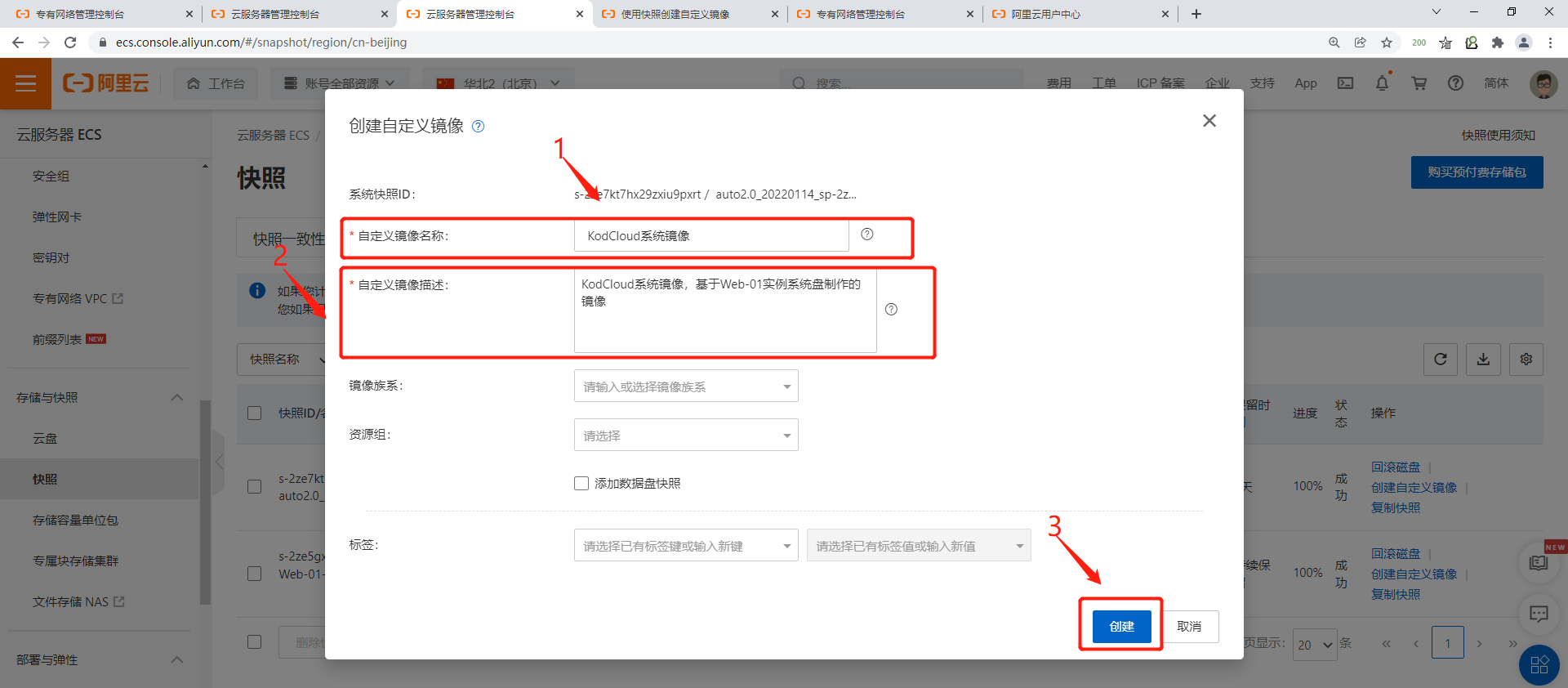Open the Cloud Shell terminal icon
The width and height of the screenshot is (1568, 688).
1345,83
